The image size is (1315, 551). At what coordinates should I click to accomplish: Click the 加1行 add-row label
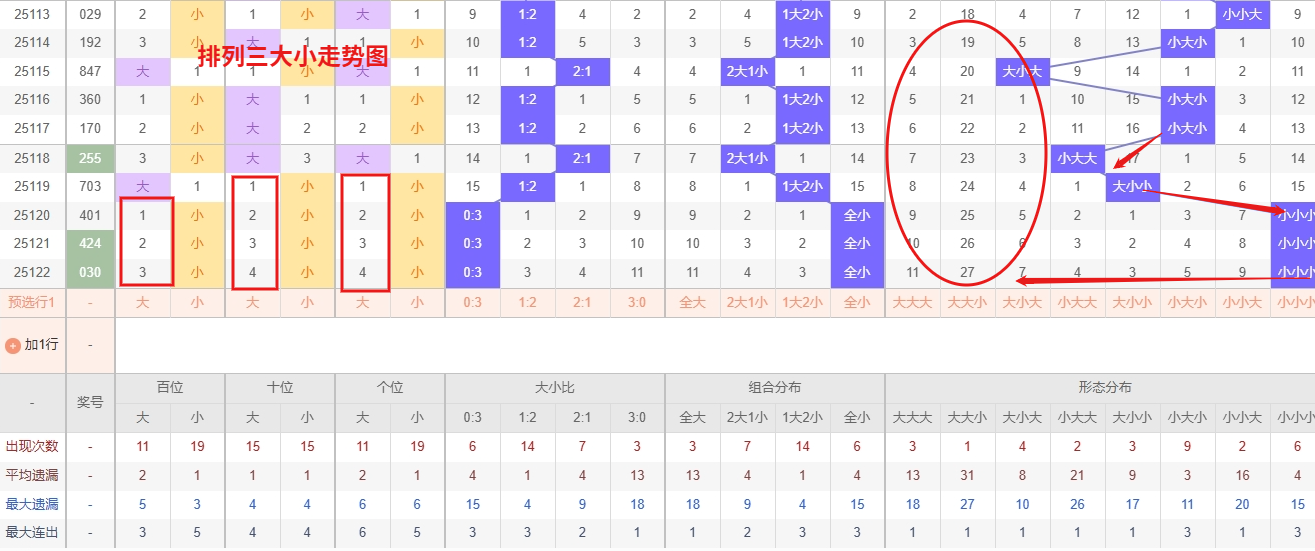41,345
